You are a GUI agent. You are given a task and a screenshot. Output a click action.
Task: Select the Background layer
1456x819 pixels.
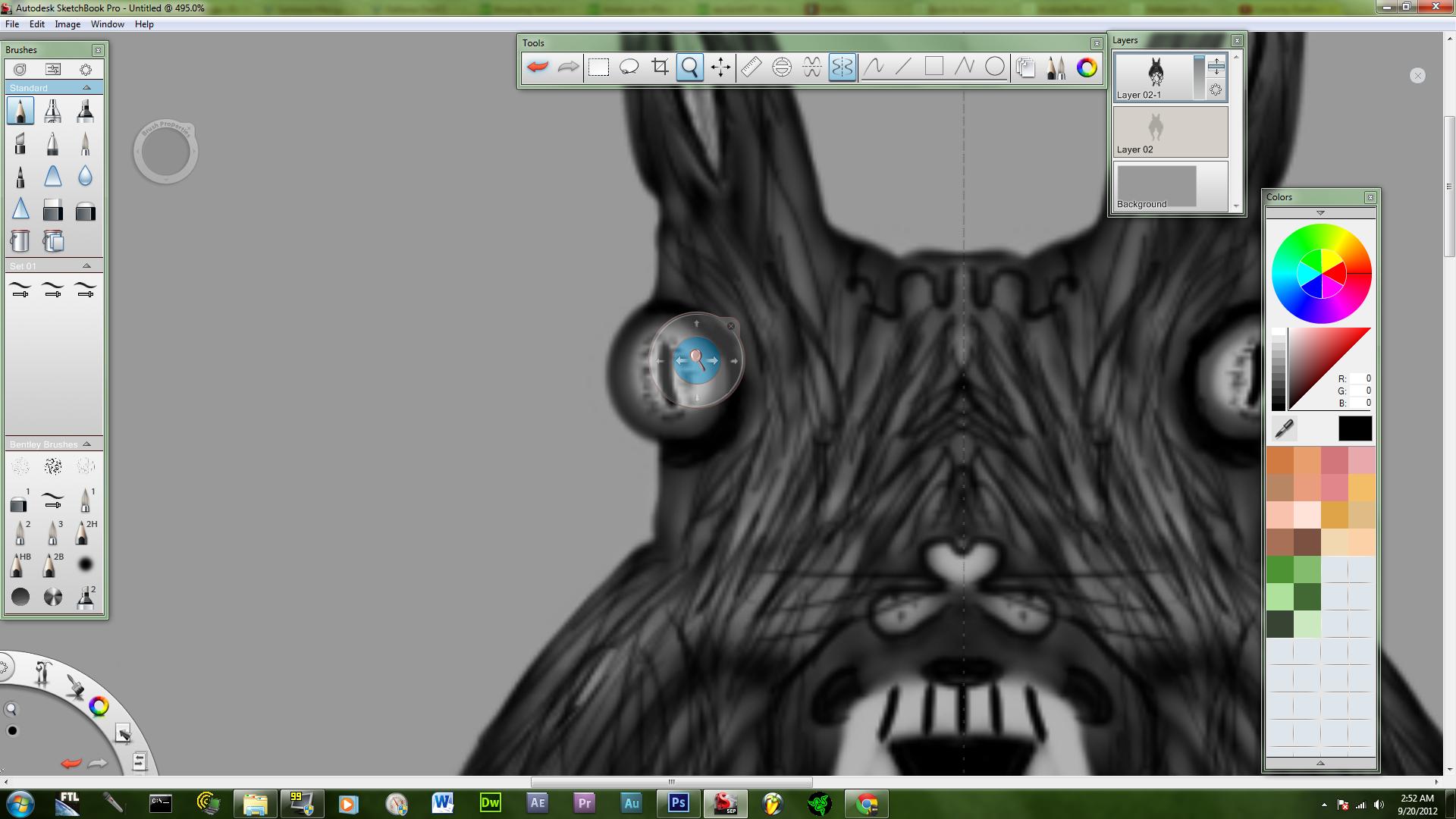(1170, 186)
